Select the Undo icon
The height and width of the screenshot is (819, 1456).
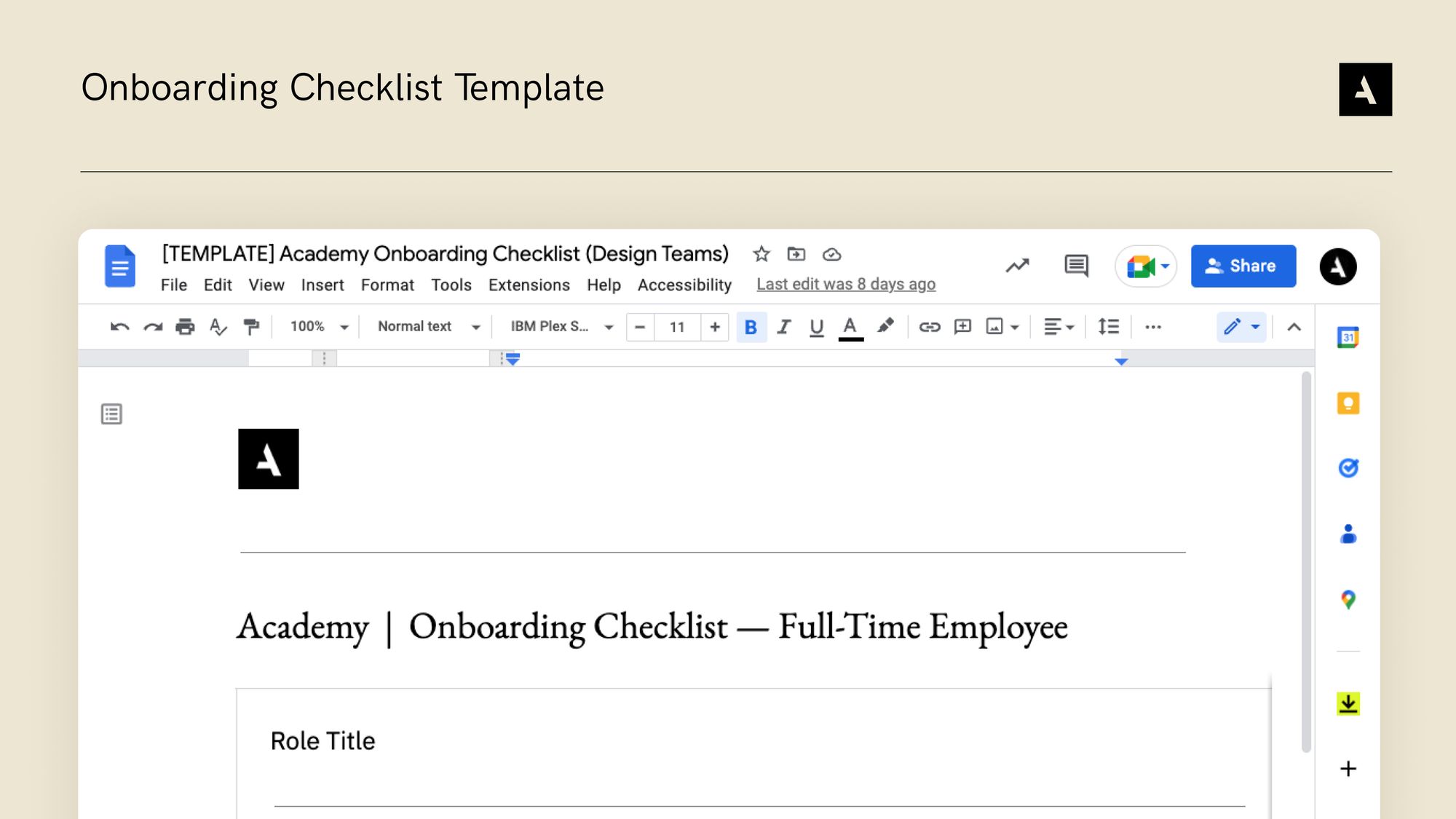click(119, 327)
